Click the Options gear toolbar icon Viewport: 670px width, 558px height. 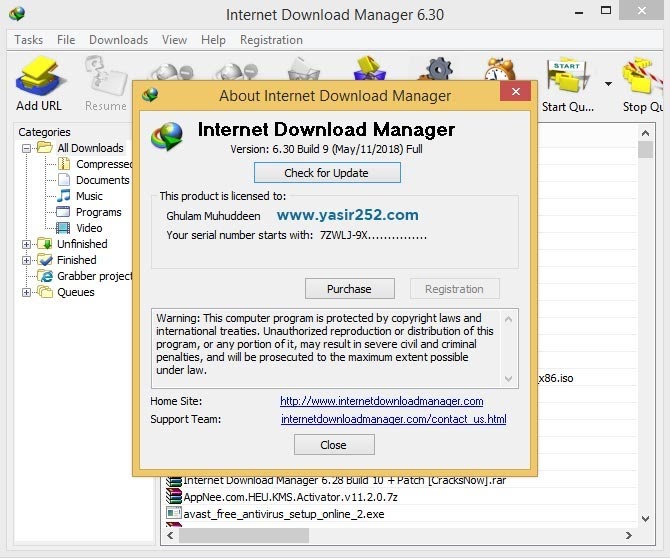[437, 68]
